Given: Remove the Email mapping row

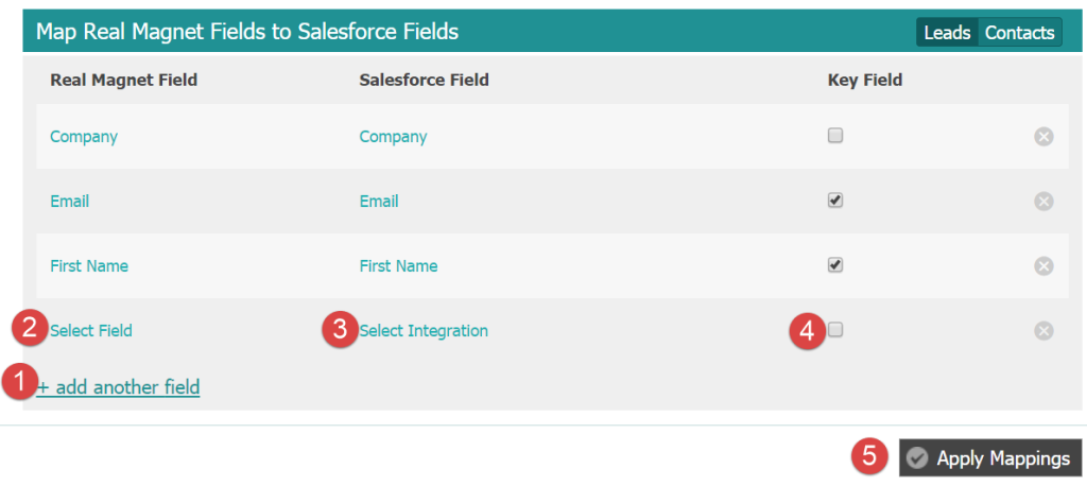Looking at the screenshot, I should (x=1043, y=201).
